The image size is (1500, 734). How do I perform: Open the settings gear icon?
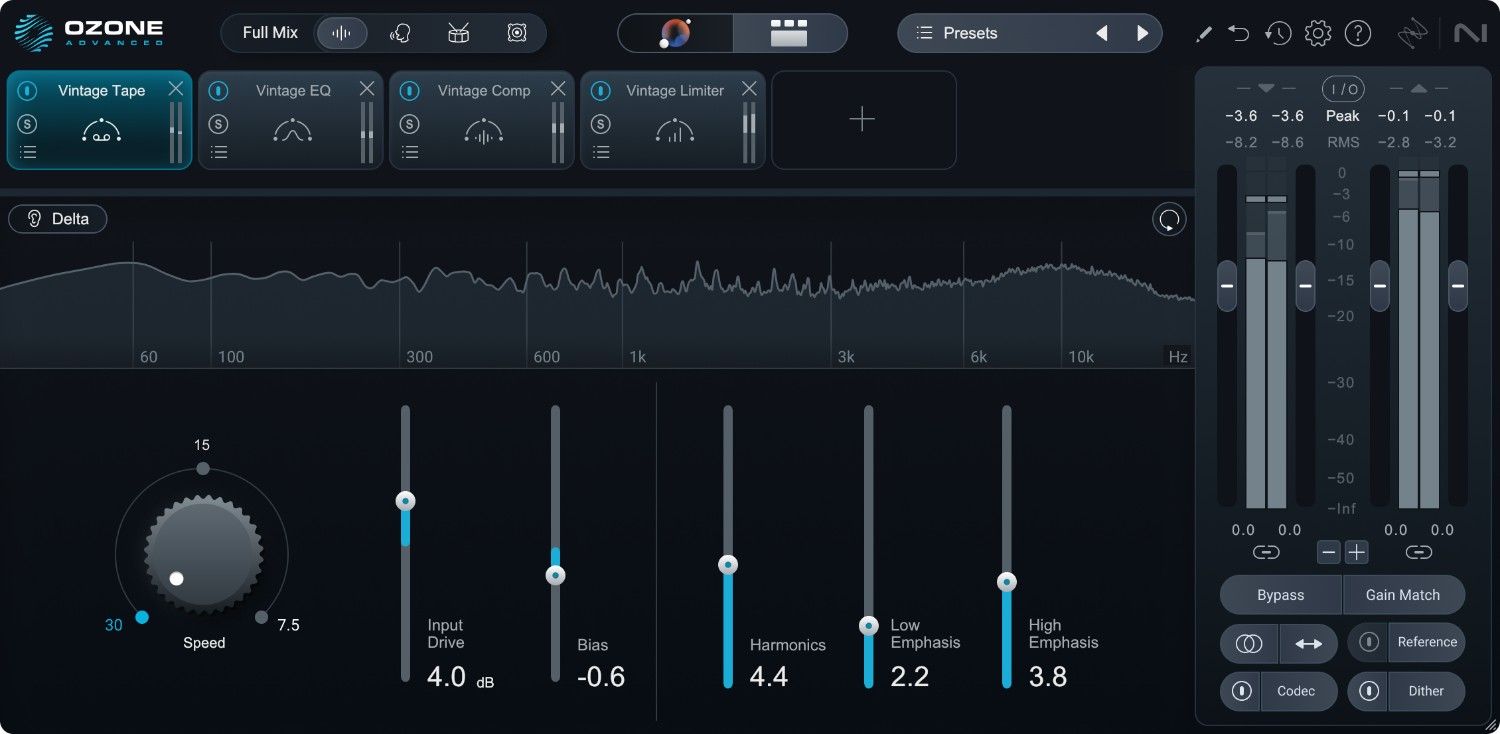(1318, 33)
